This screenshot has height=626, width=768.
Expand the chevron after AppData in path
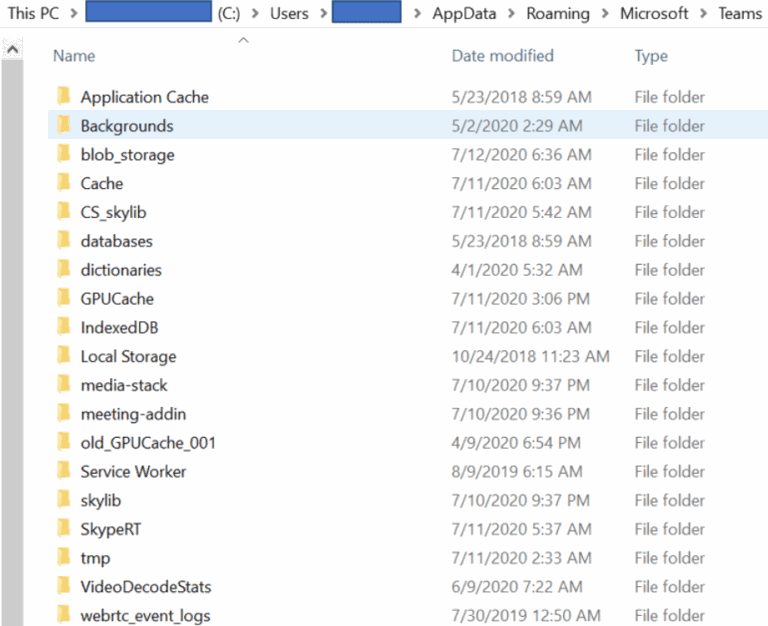point(511,13)
